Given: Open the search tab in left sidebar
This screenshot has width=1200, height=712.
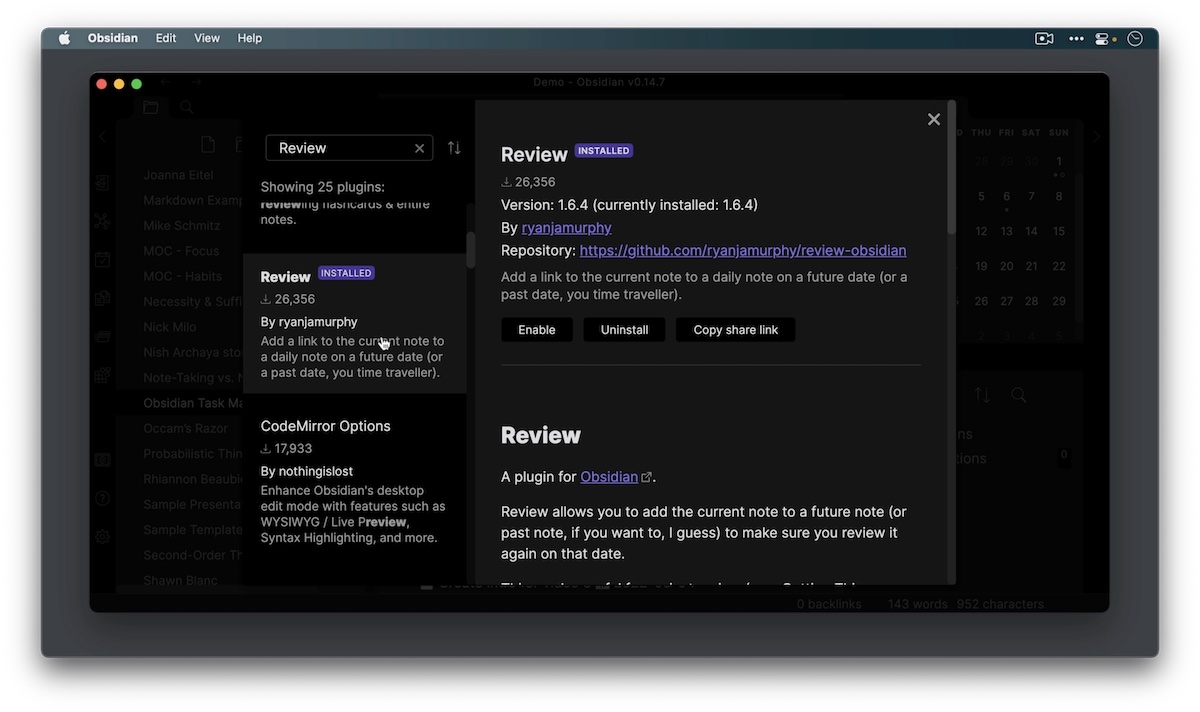Looking at the screenshot, I should click(x=187, y=107).
